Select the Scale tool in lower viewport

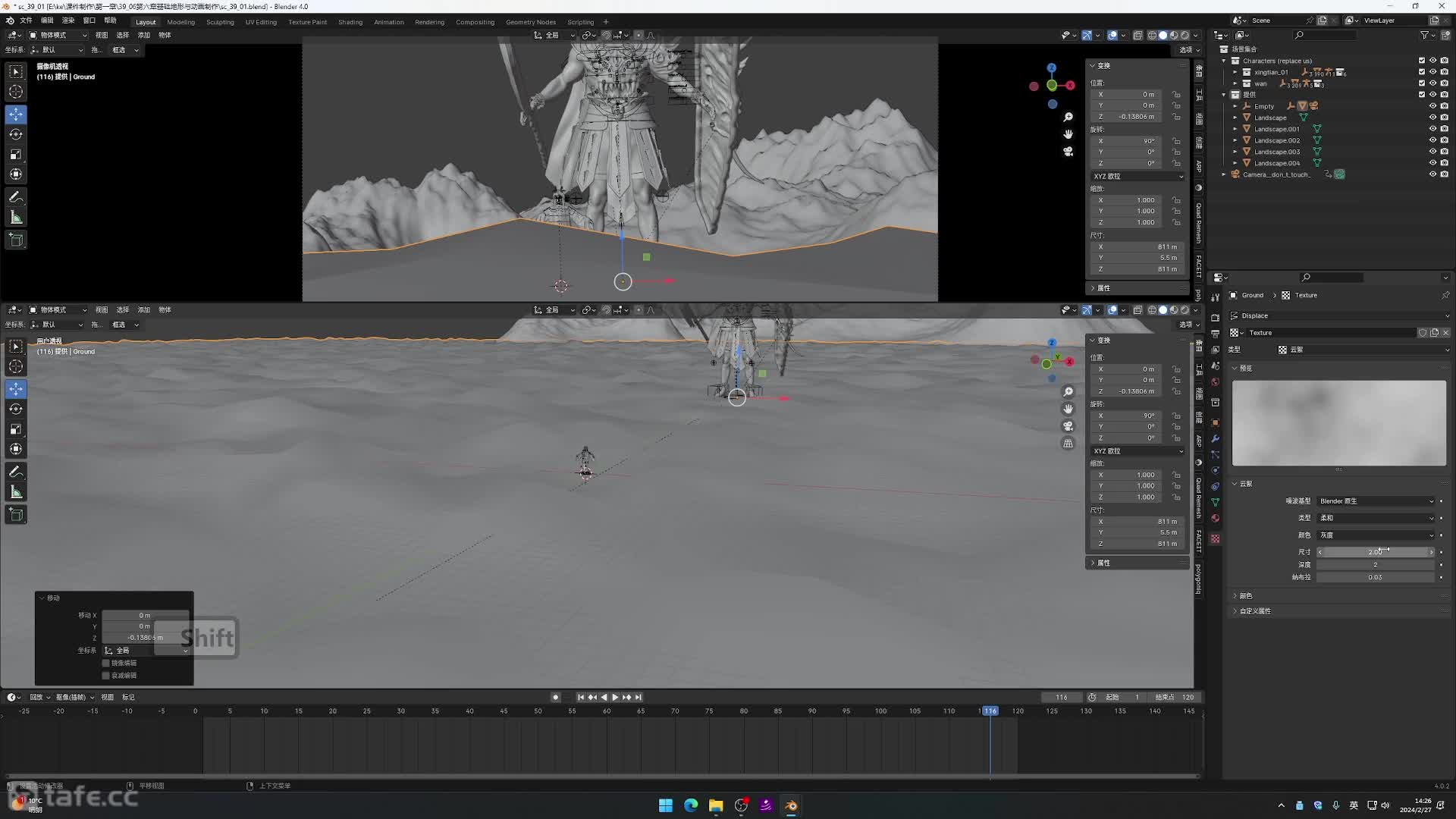point(16,429)
